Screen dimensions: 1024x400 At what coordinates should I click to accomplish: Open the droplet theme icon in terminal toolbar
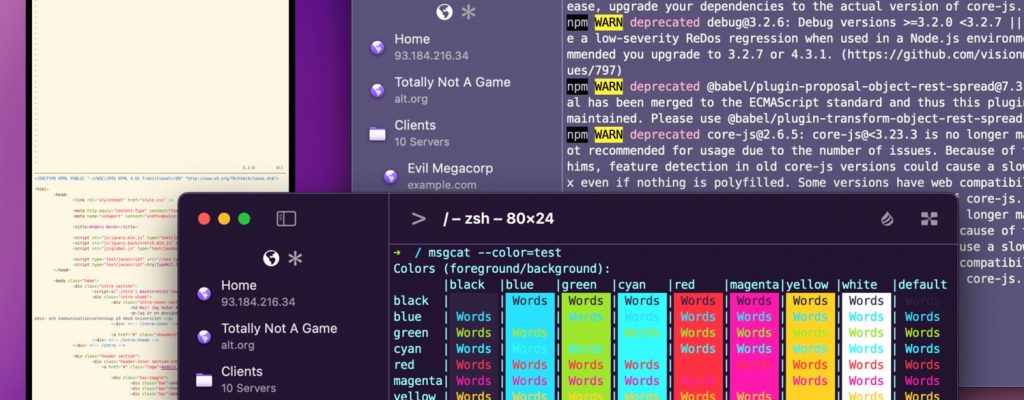point(887,218)
